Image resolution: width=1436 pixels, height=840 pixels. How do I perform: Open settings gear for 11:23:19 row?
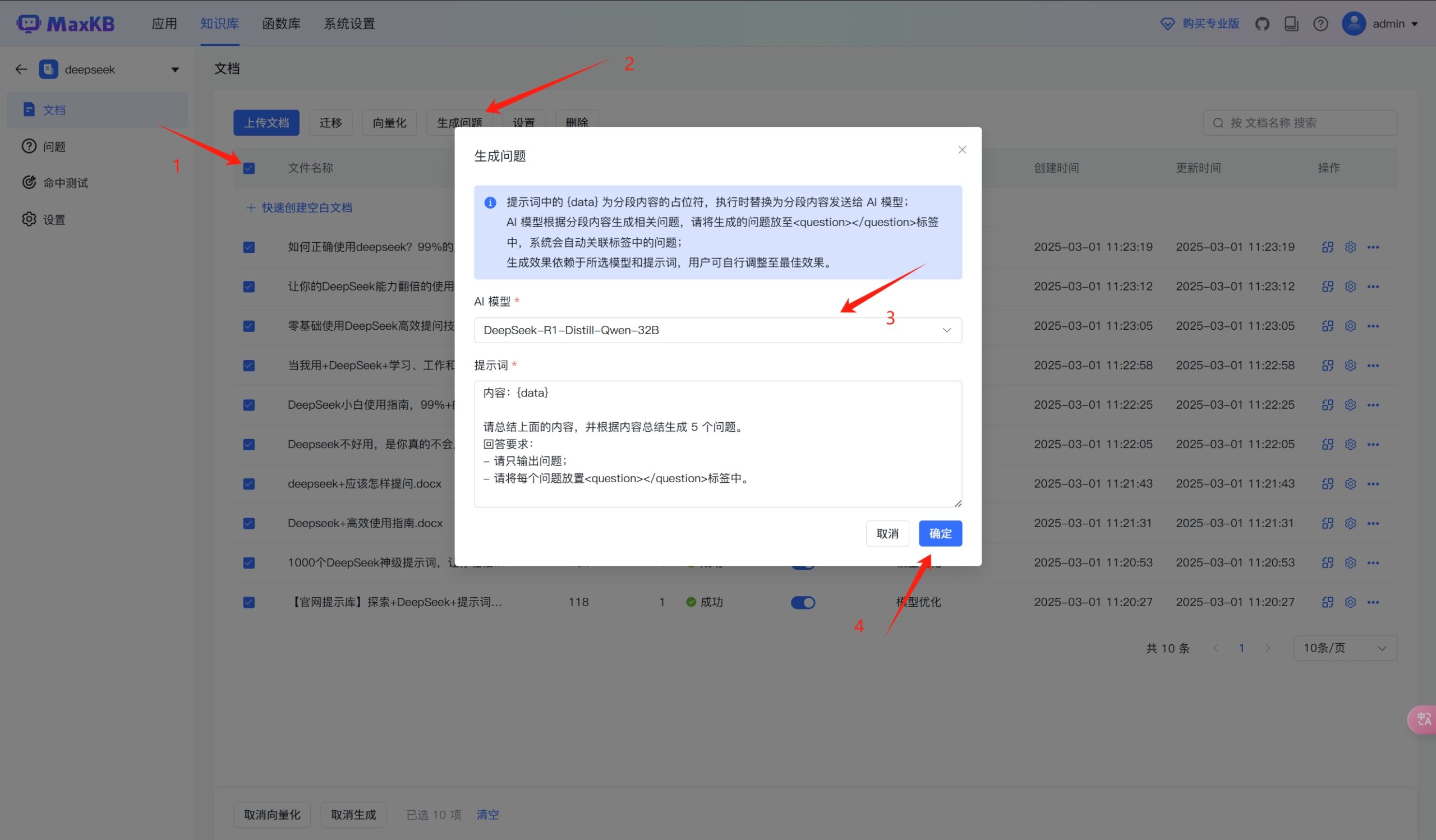click(x=1350, y=247)
